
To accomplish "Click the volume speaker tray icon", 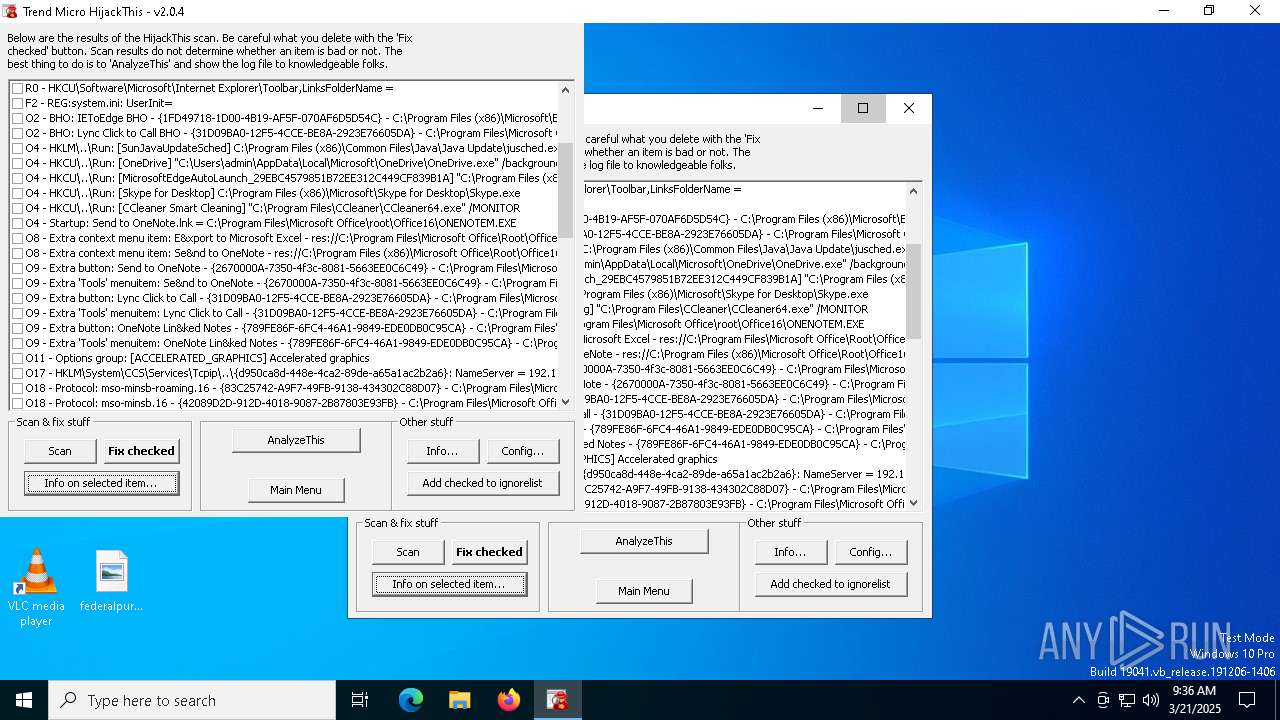I will pos(1151,700).
